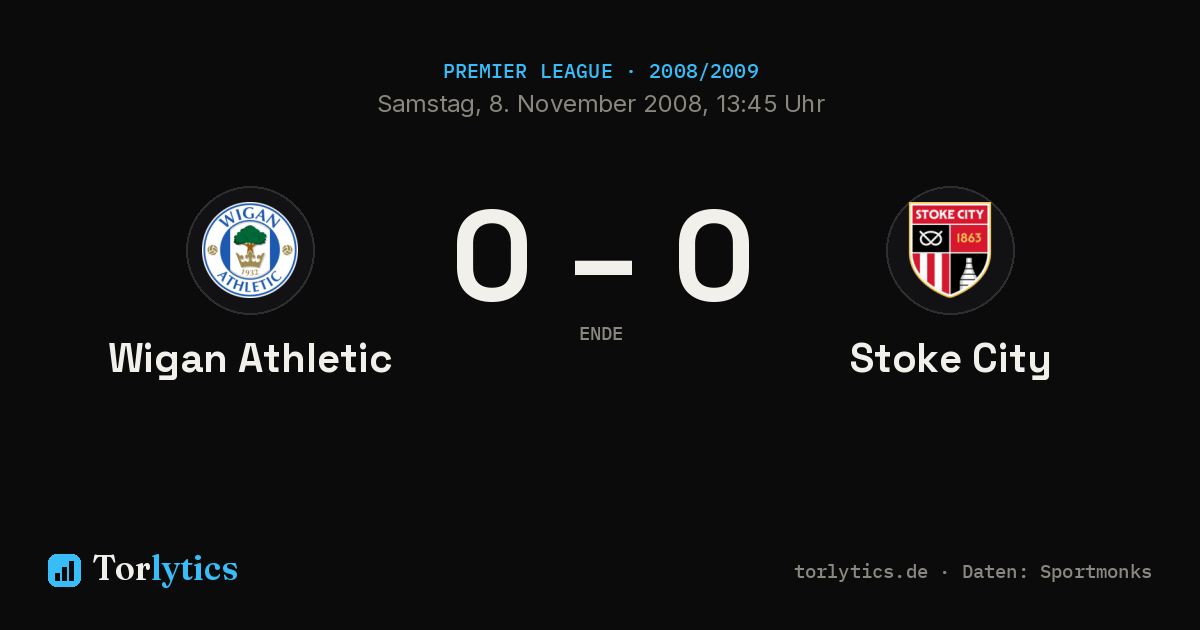Select the Stoke City team name
The image size is (1200, 630).
tap(950, 358)
